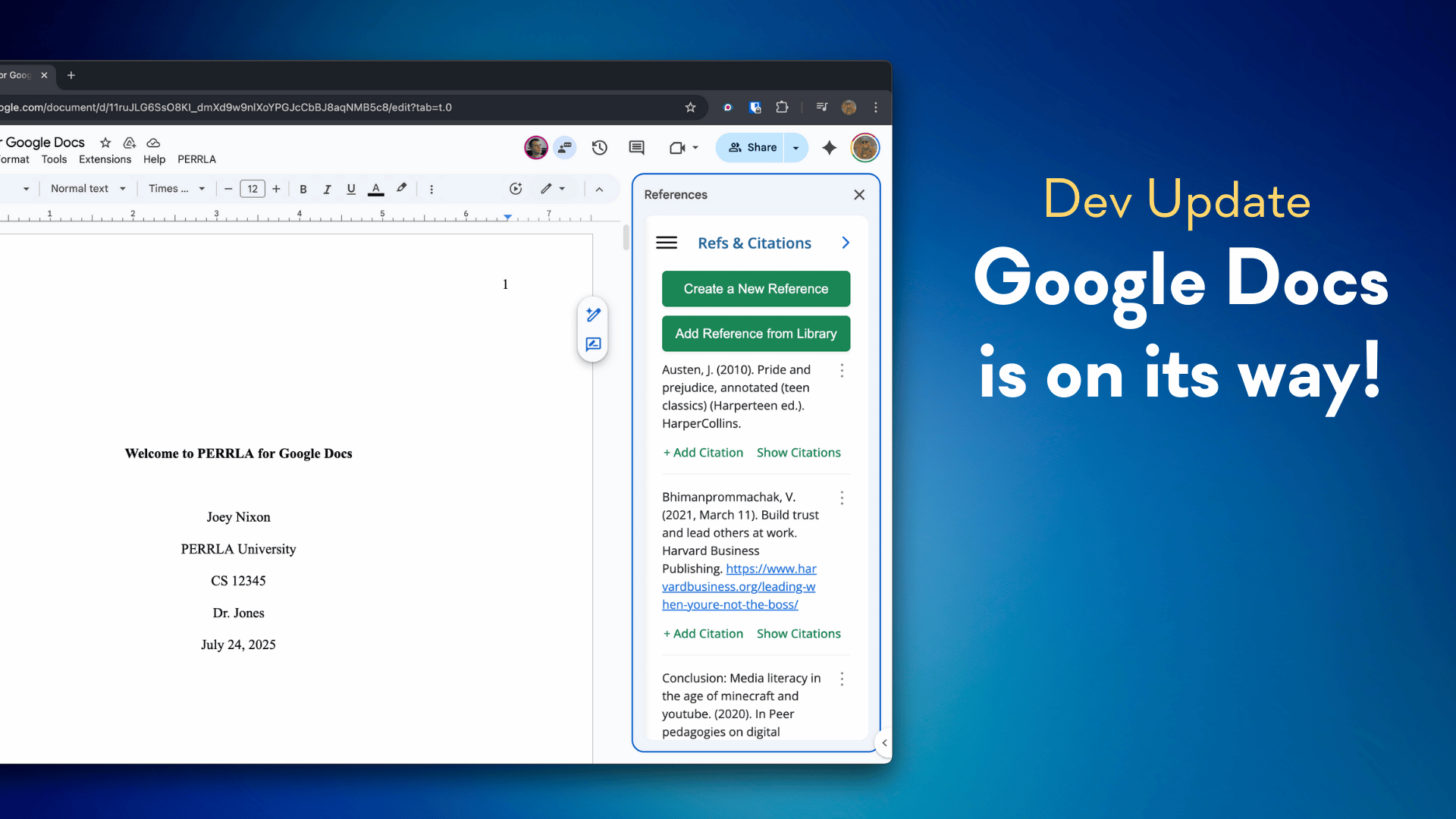Click Show Citations under Austen reference
The height and width of the screenshot is (819, 1456).
coord(799,453)
